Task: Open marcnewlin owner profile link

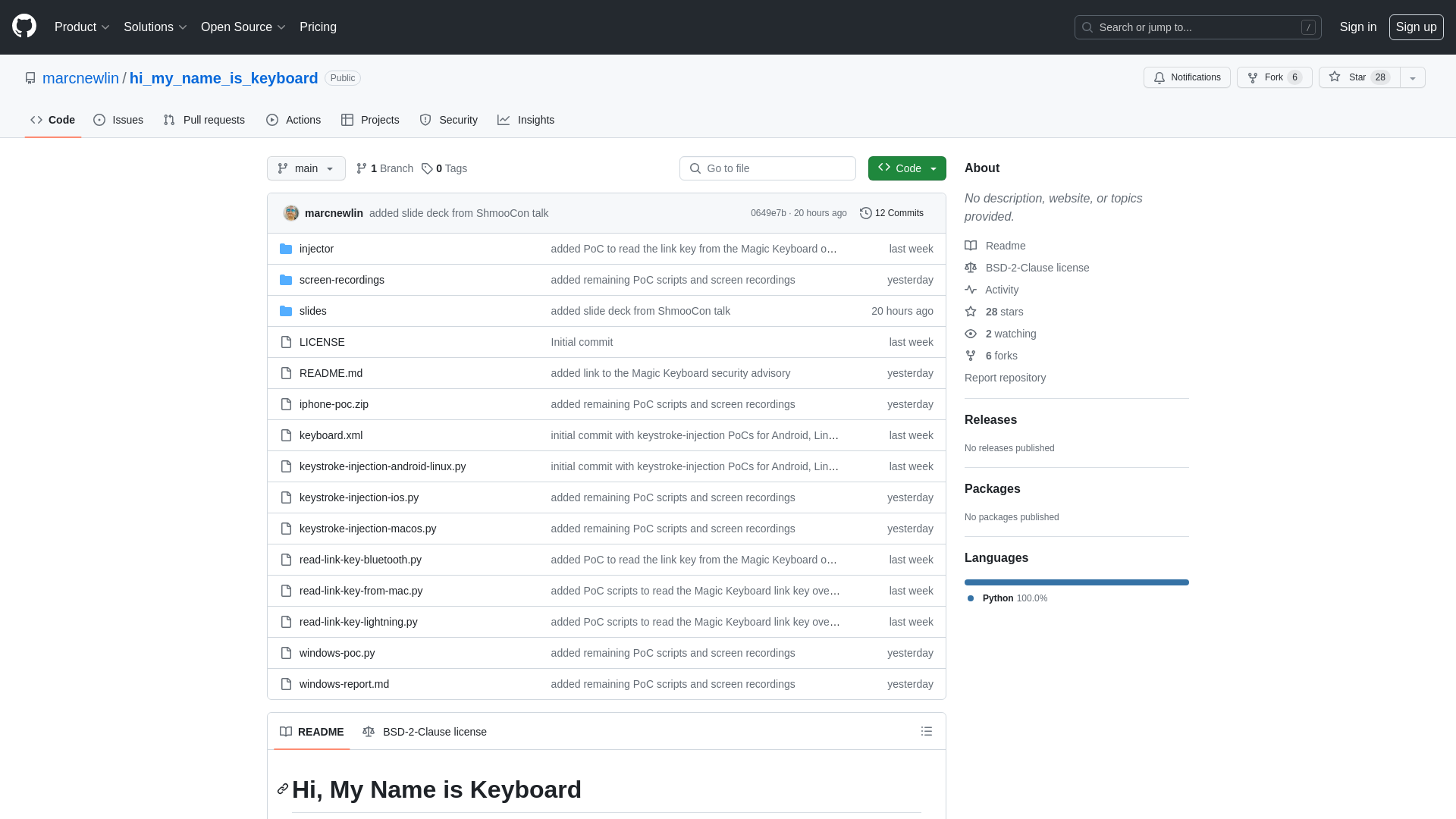Action: tap(80, 78)
